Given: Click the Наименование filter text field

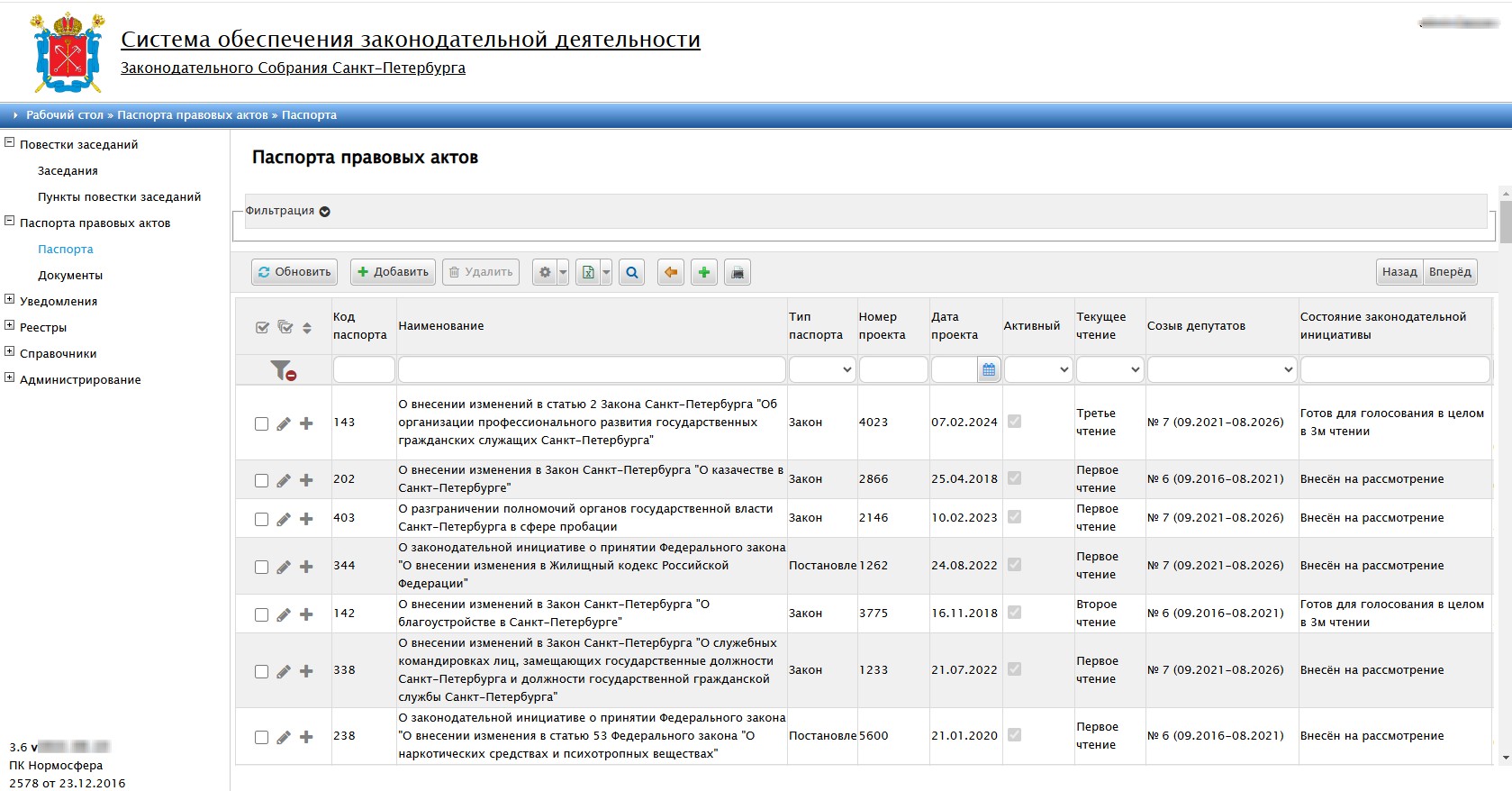Looking at the screenshot, I should point(591,369).
